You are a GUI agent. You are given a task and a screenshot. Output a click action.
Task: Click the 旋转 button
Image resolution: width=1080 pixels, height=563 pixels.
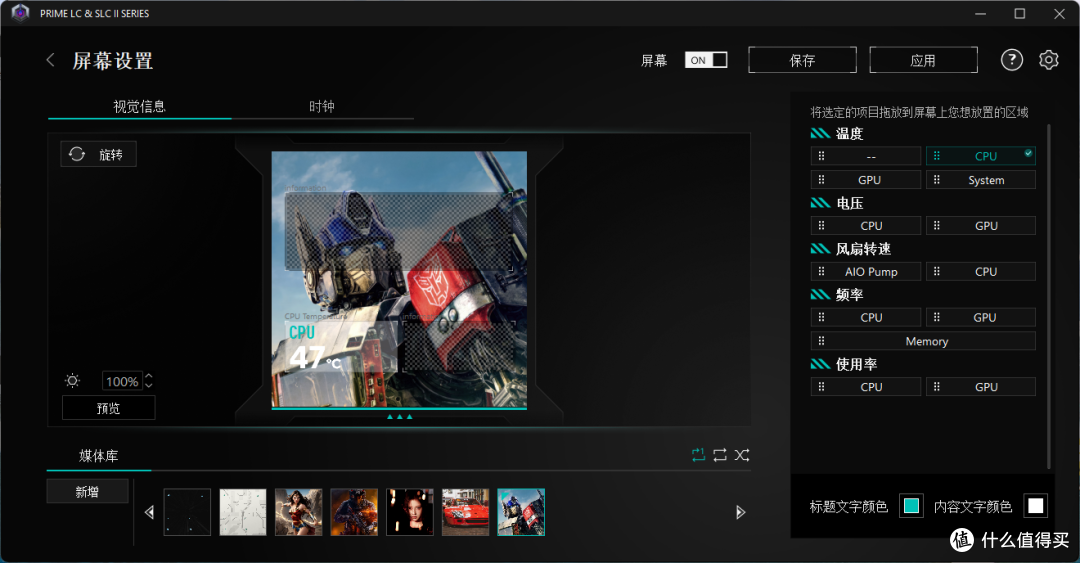pyautogui.click(x=98, y=154)
